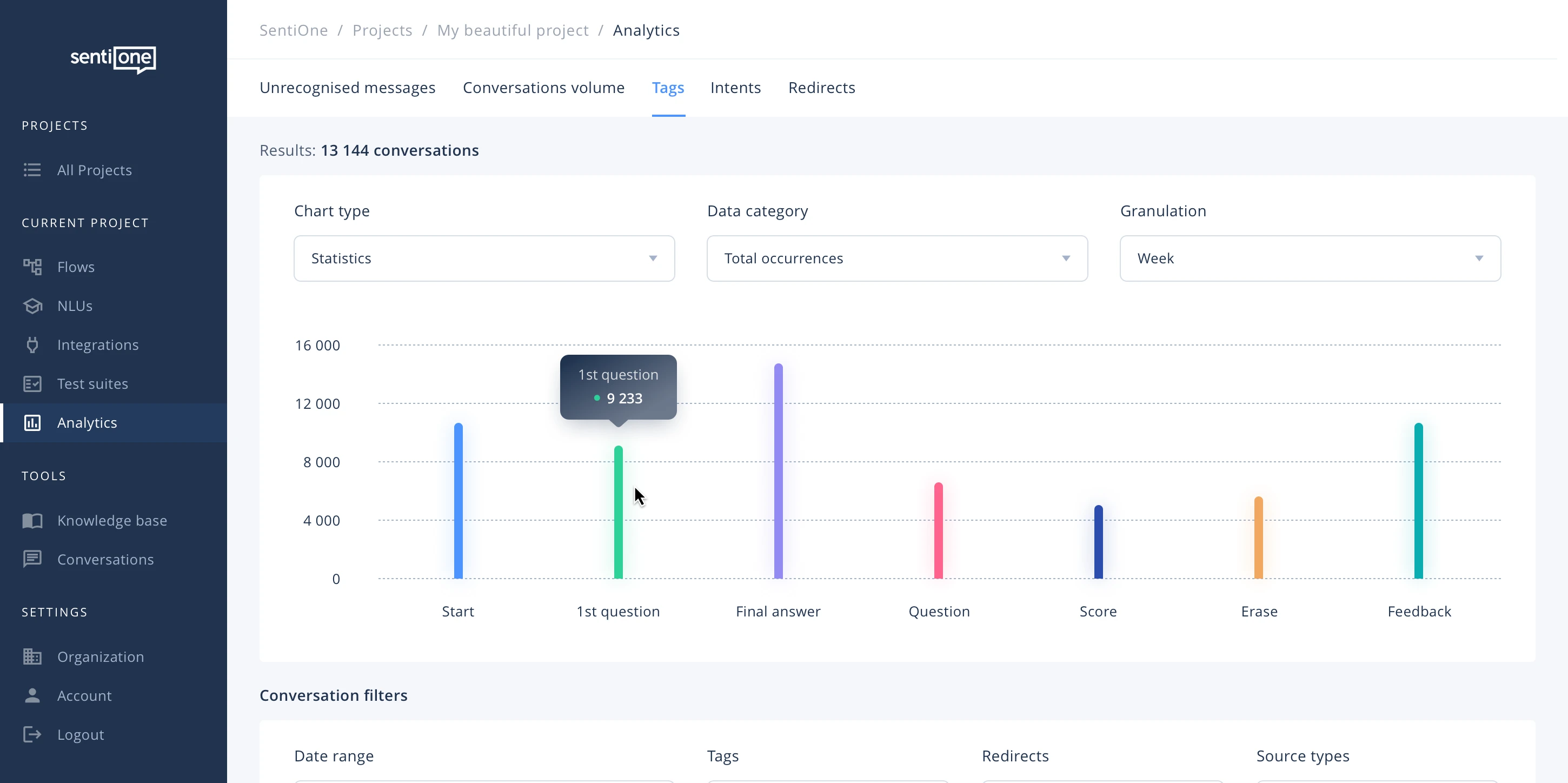Click the Integrations plug icon

32,344
